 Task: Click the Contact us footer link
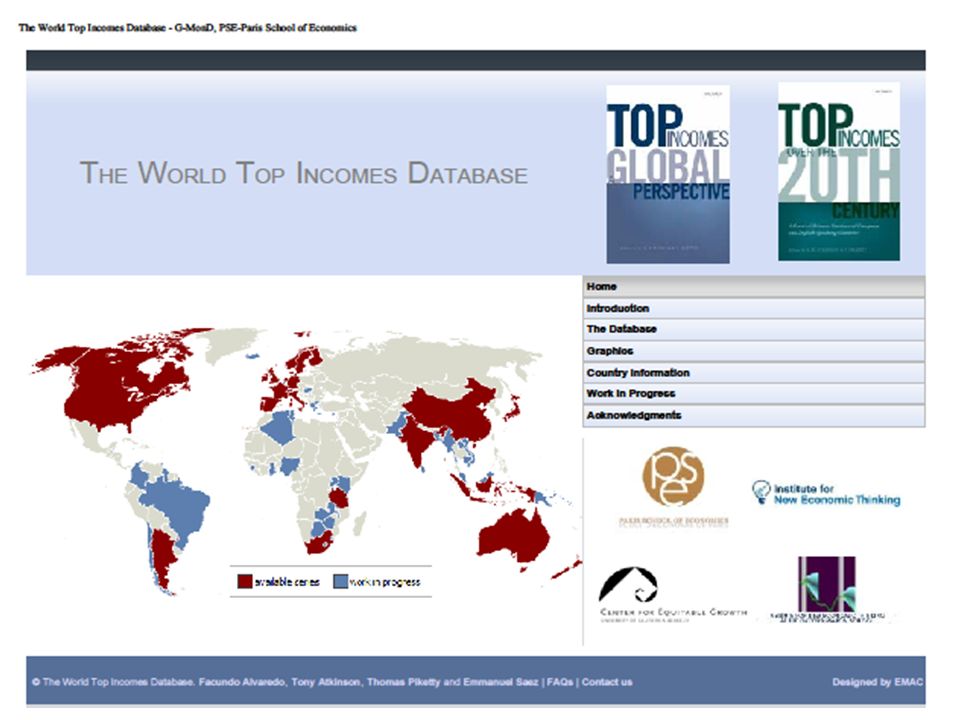coord(607,682)
